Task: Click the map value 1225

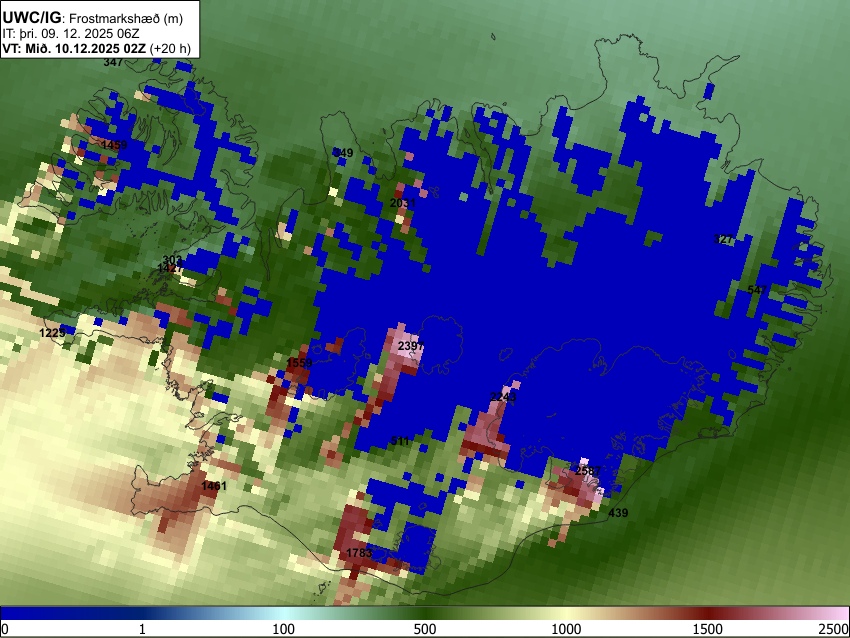Action: (x=53, y=332)
